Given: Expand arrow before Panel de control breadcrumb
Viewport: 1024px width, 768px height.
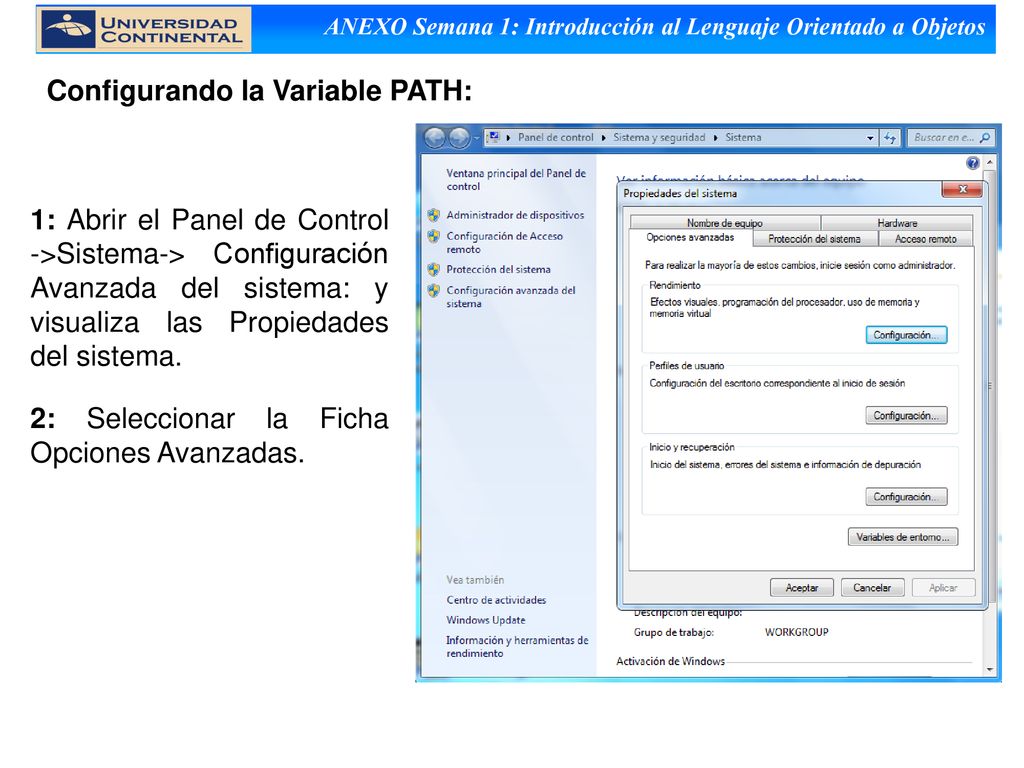Looking at the screenshot, I should (508, 138).
